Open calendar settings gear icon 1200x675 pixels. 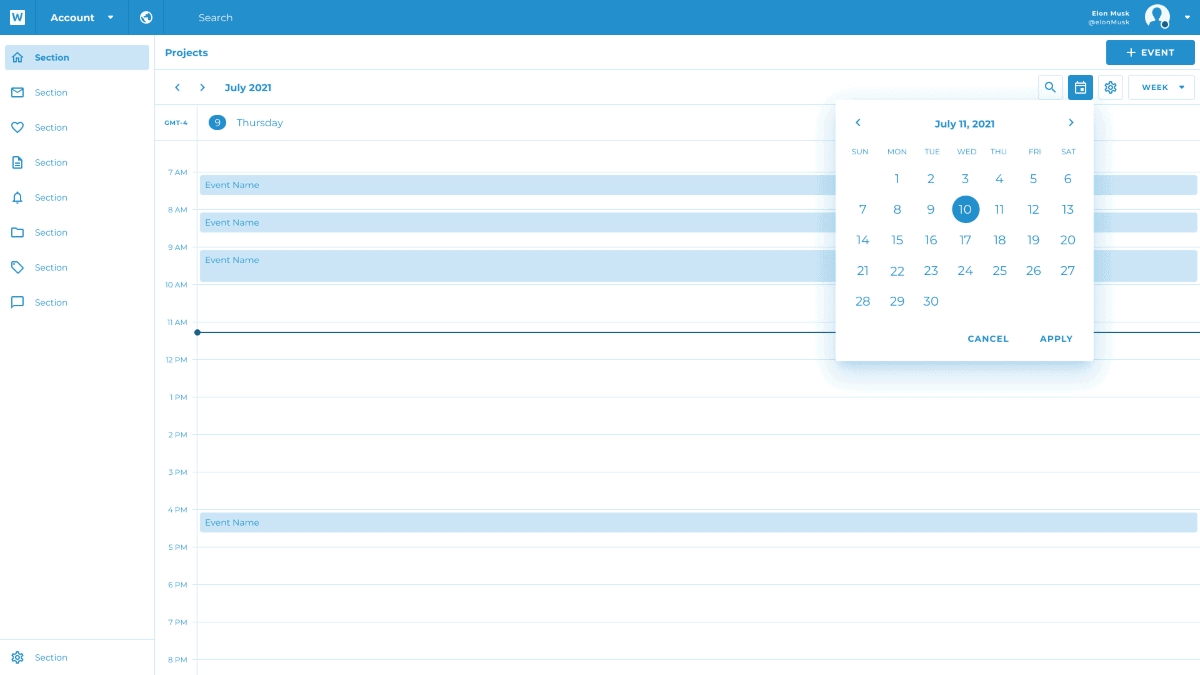click(1110, 87)
